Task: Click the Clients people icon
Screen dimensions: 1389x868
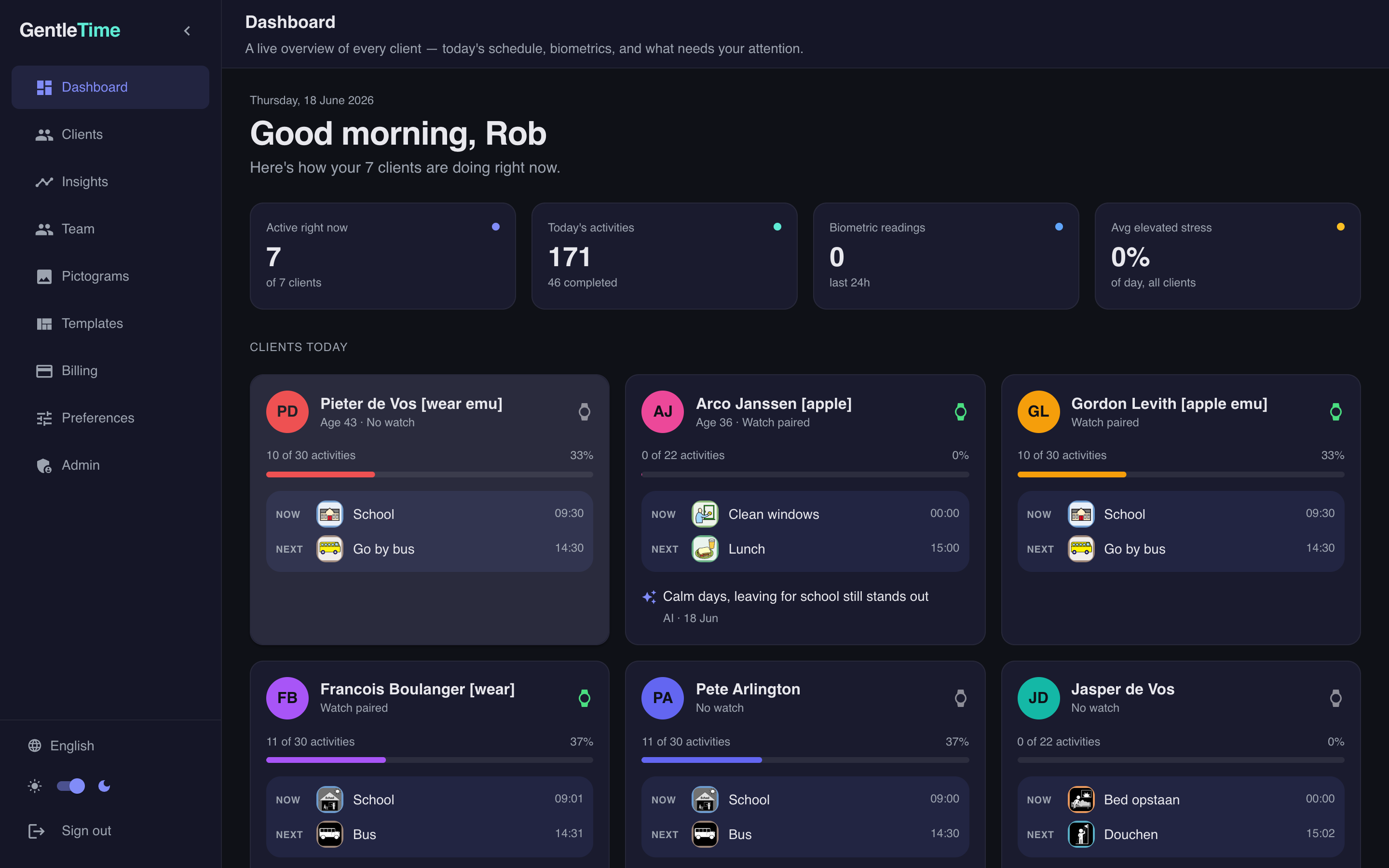Action: pos(44,135)
